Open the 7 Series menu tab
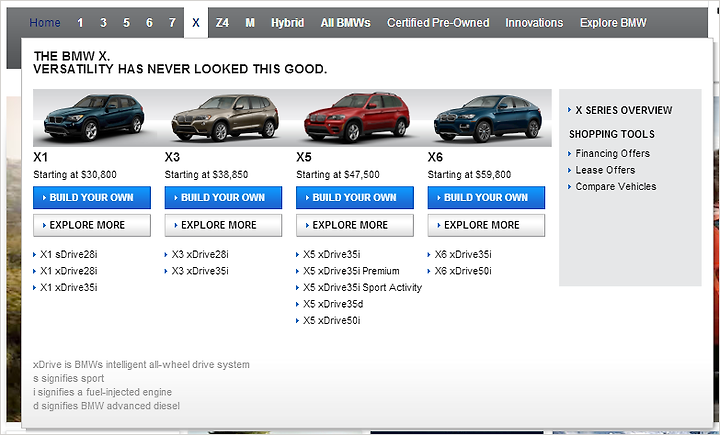 click(172, 23)
